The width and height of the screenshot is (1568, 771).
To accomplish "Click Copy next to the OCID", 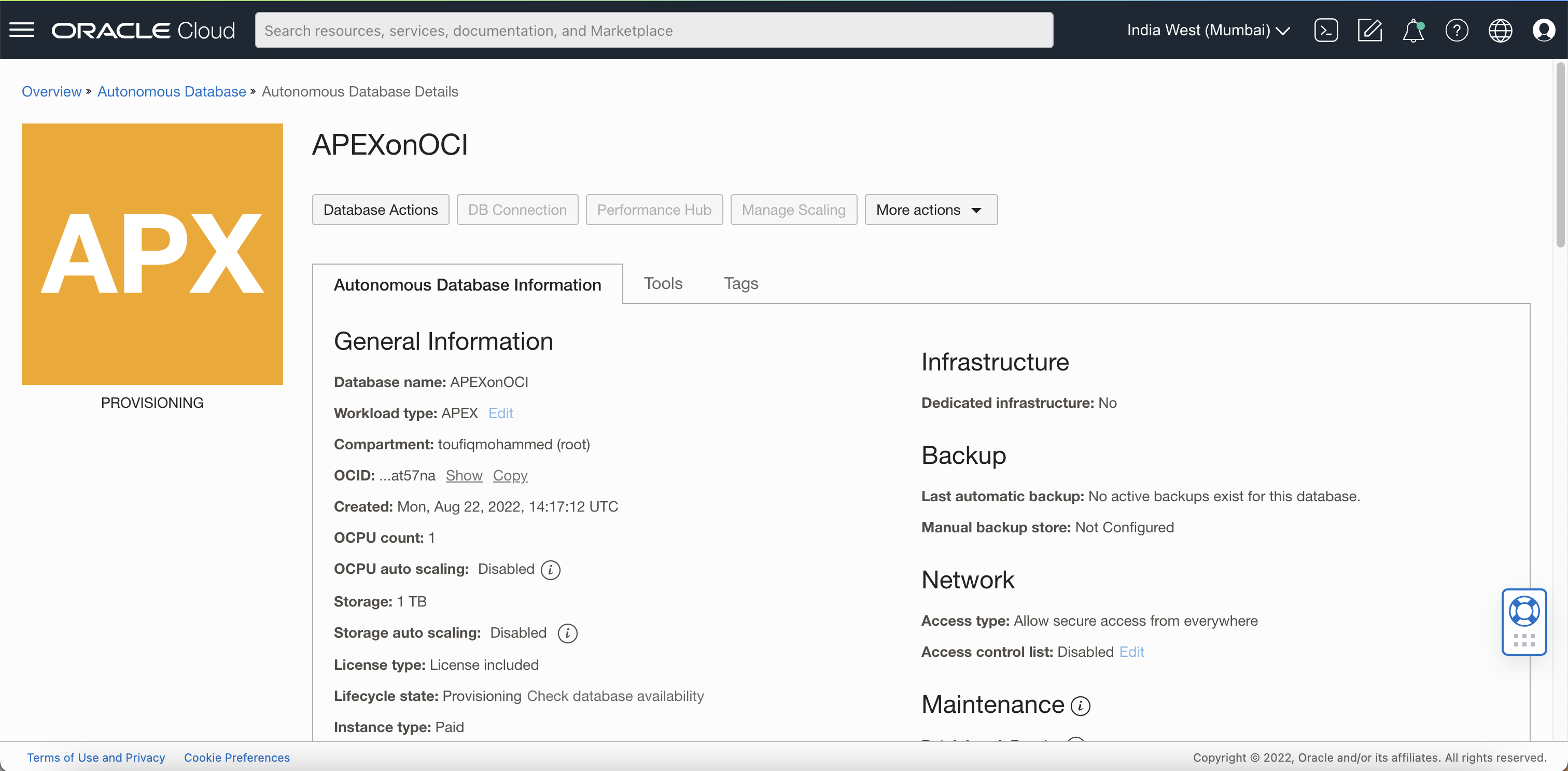I will click(x=510, y=475).
